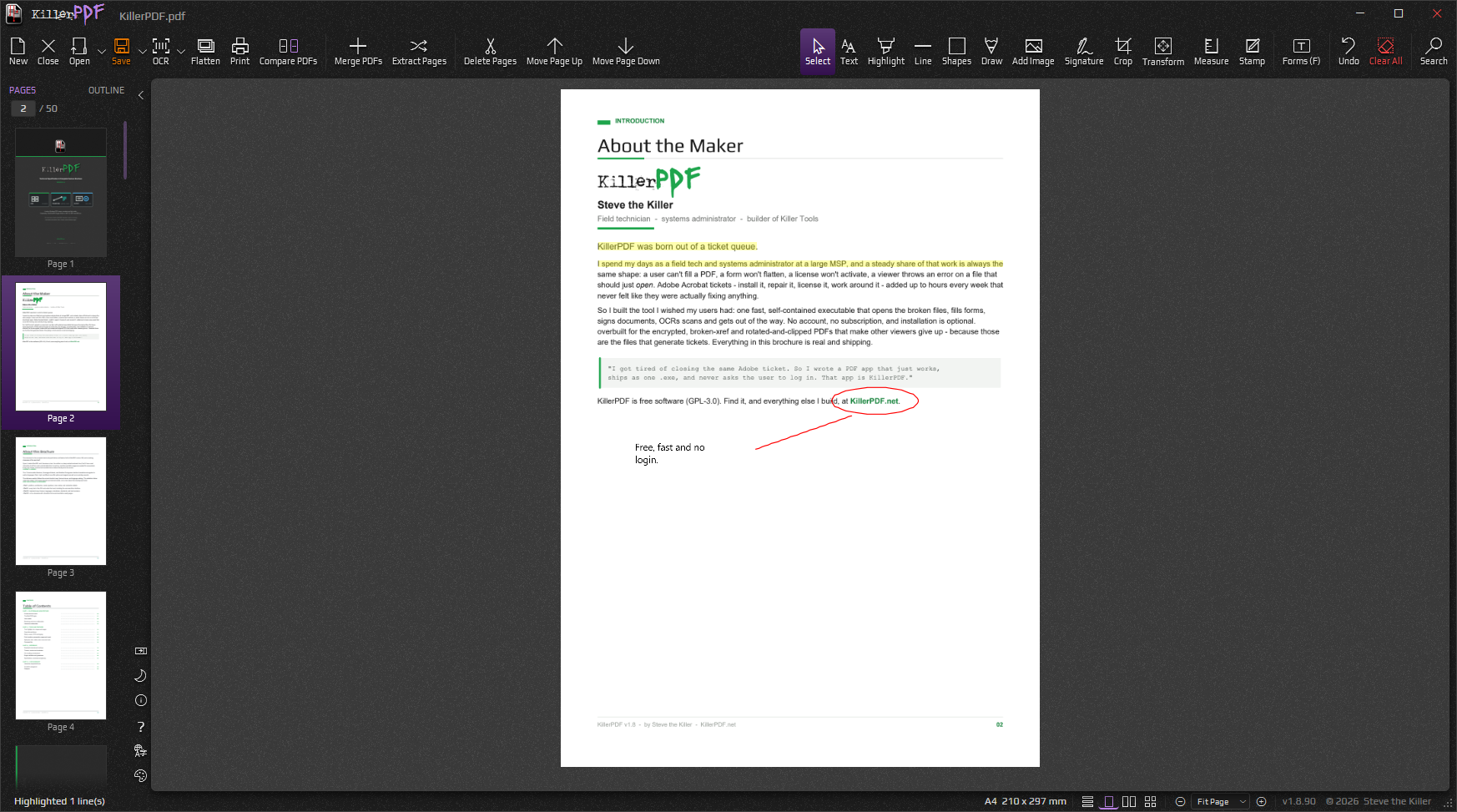Expand the Save button dropdown arrow
The width and height of the screenshot is (1457, 812).
(142, 51)
